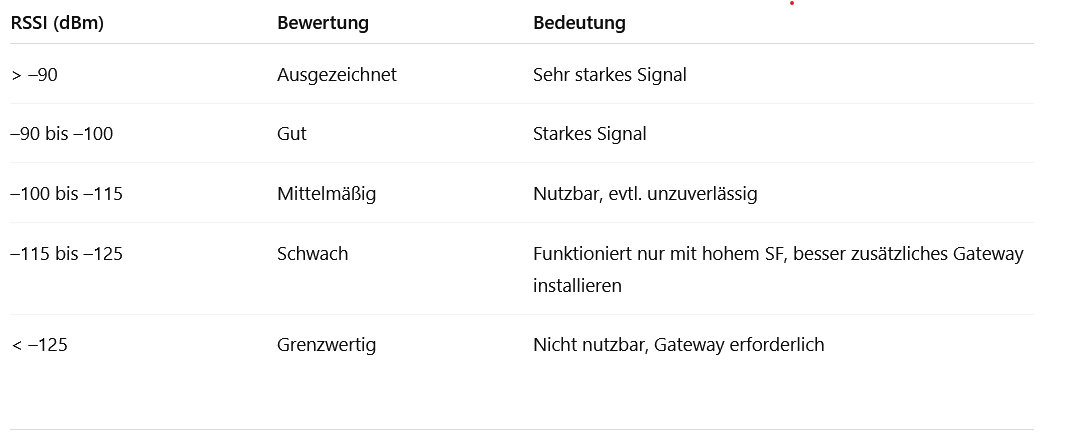Click the Gut rating cell
The height and width of the screenshot is (446, 1066).
tap(291, 134)
